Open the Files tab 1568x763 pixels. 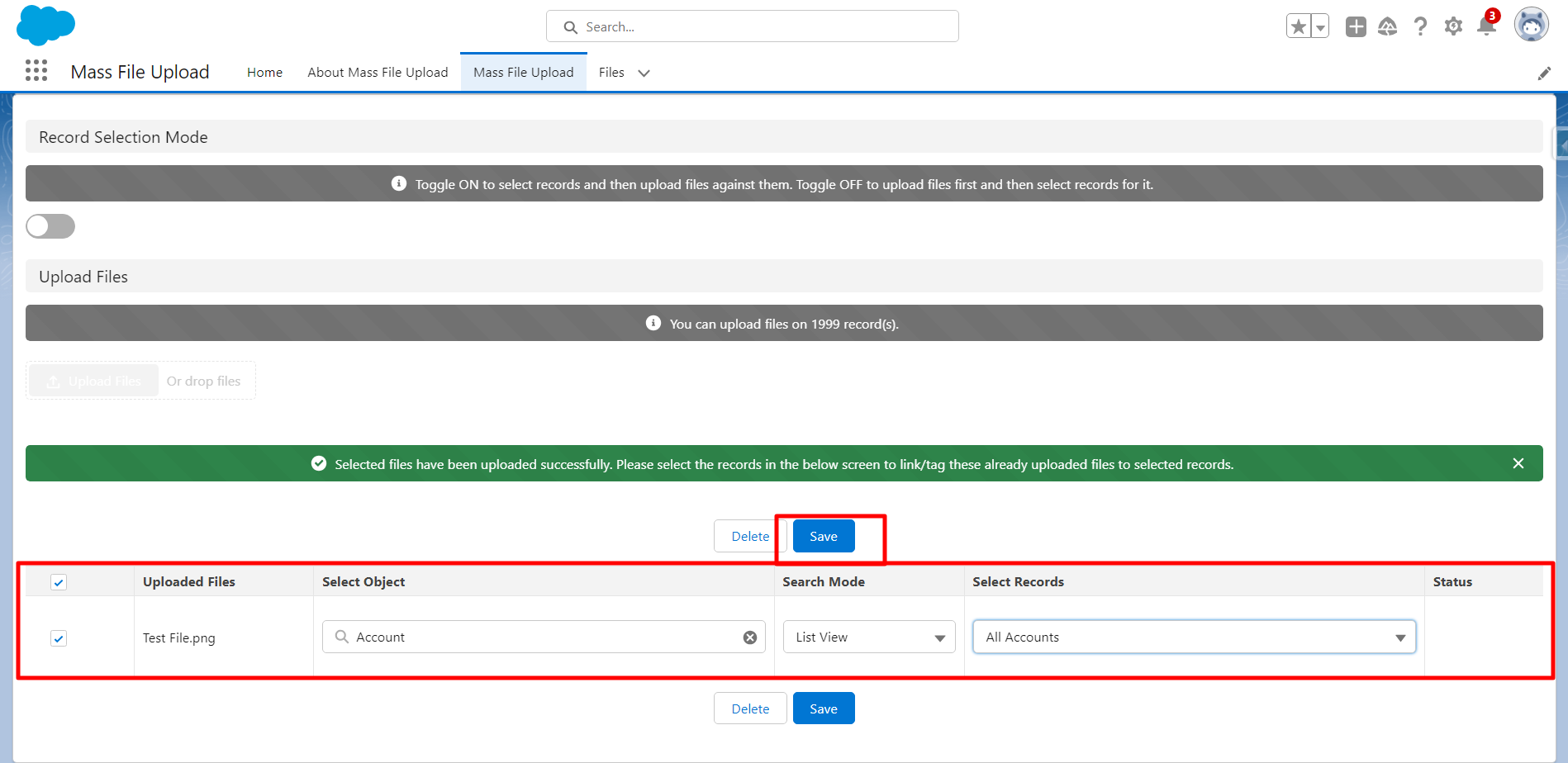[x=611, y=73]
